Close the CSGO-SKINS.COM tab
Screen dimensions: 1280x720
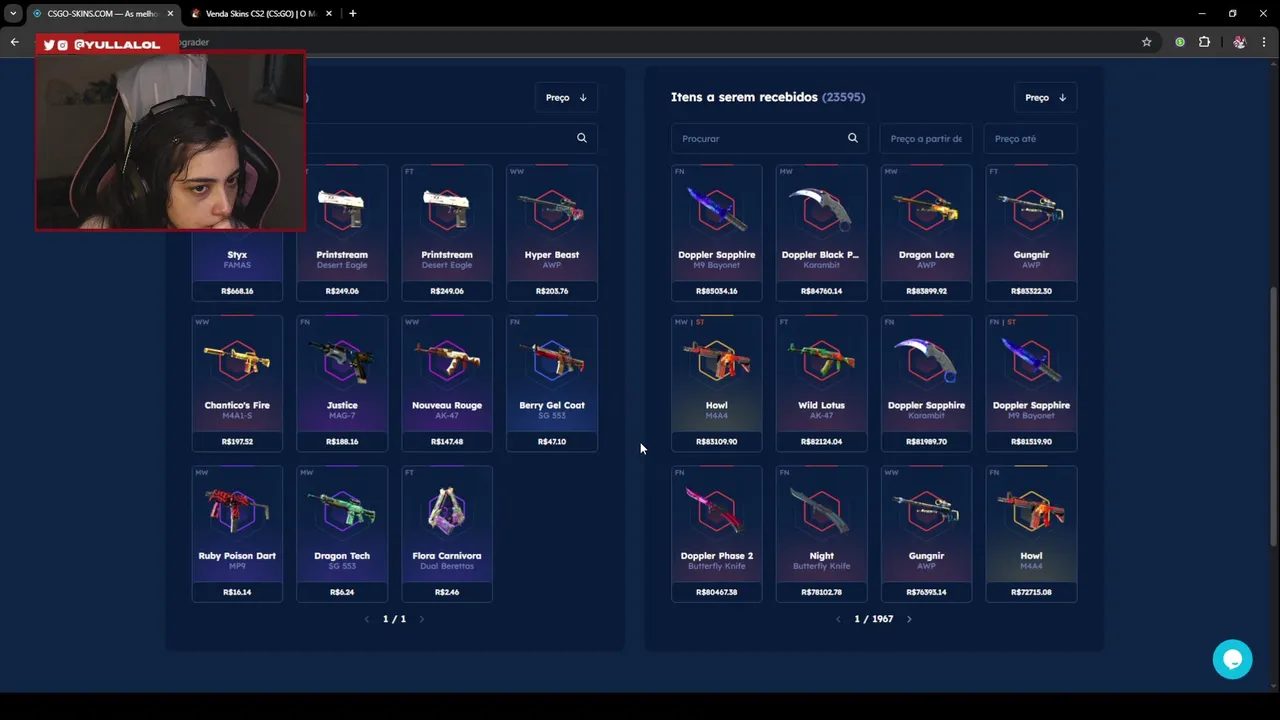(x=170, y=13)
